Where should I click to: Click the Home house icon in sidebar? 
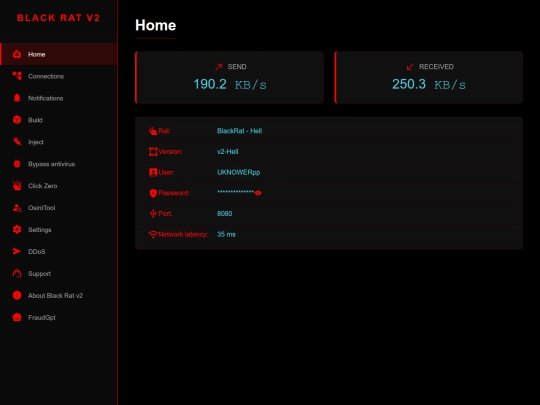coord(17,54)
